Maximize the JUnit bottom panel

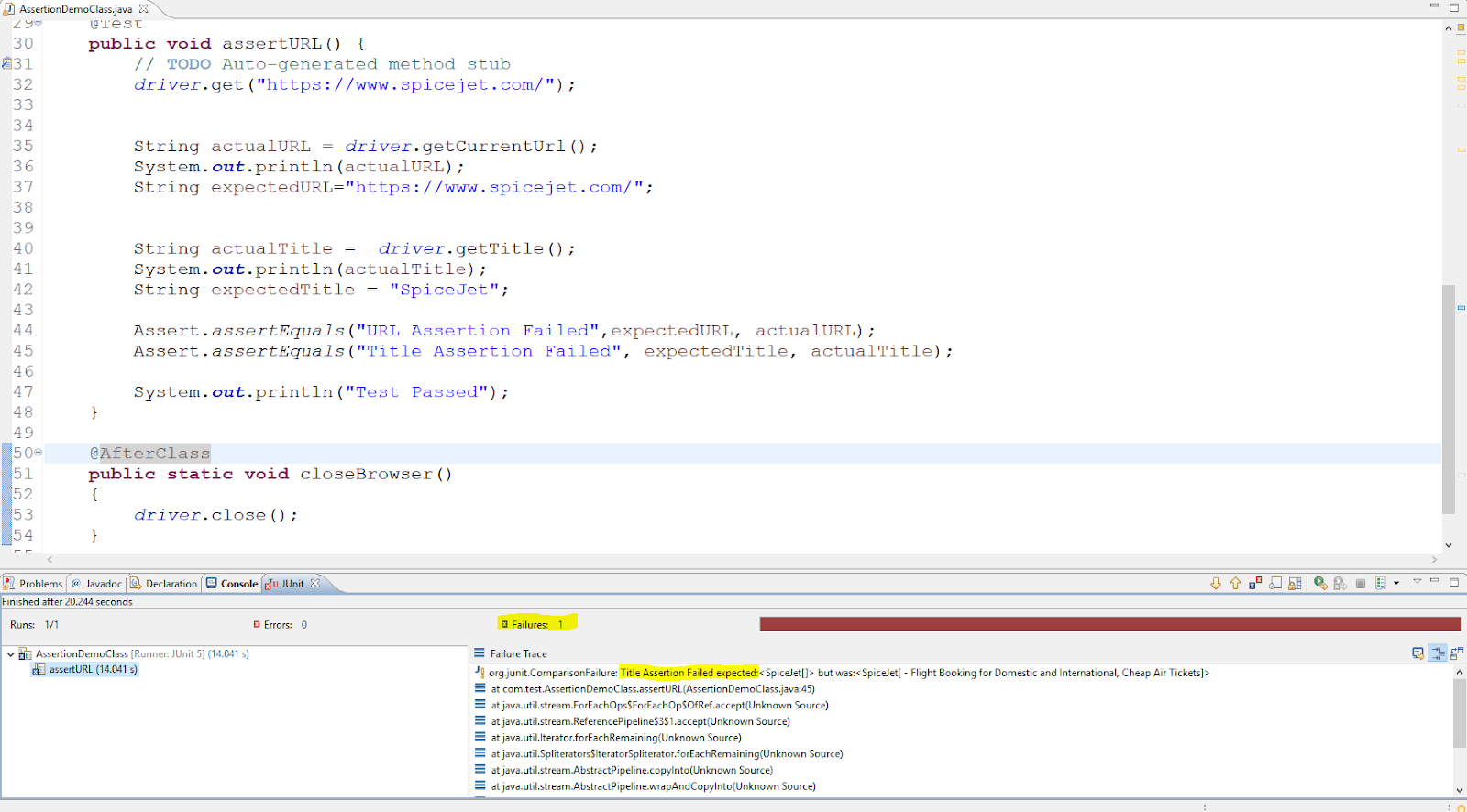tap(1454, 582)
